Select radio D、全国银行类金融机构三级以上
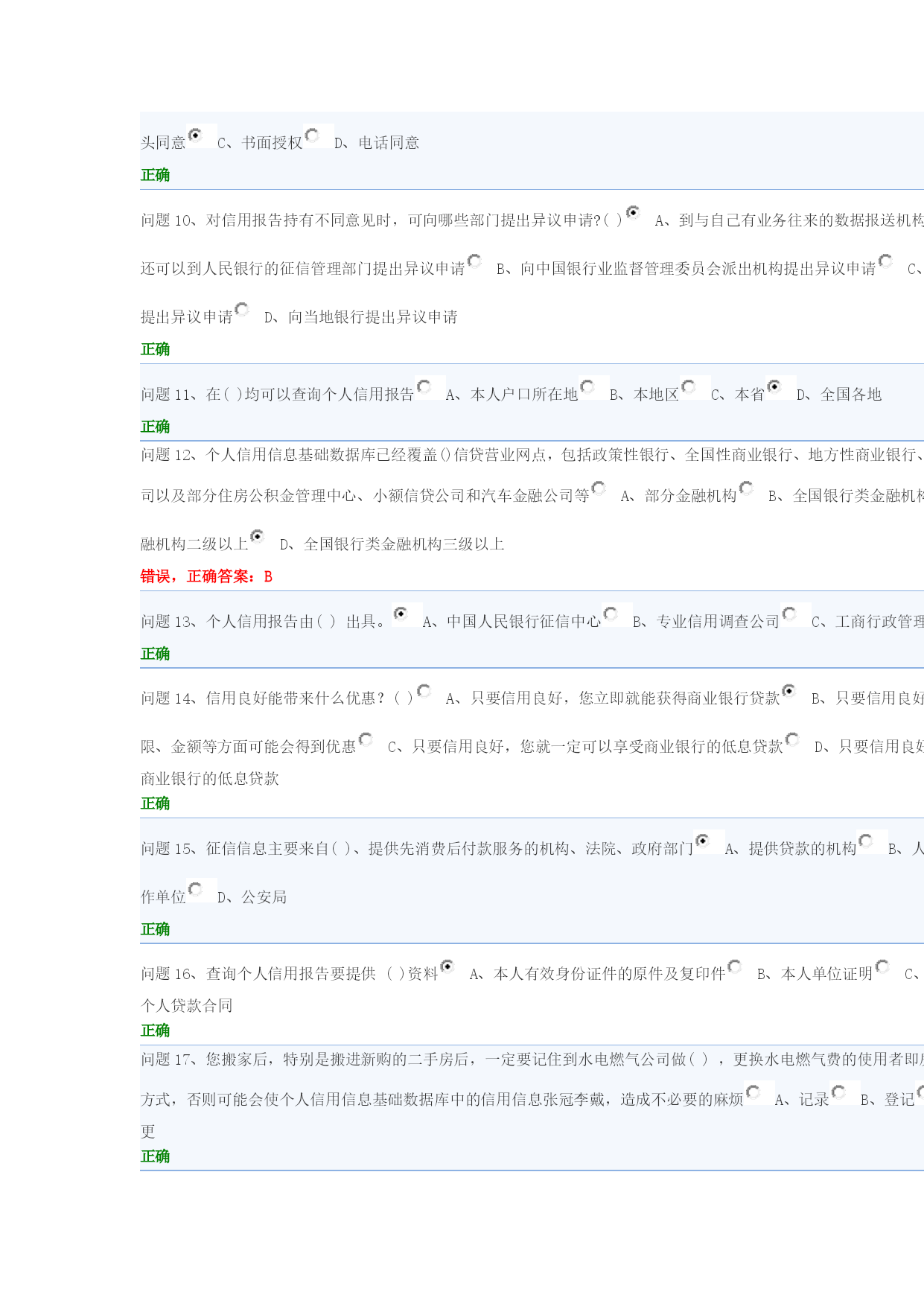This screenshot has width=924, height=1306. [258, 536]
